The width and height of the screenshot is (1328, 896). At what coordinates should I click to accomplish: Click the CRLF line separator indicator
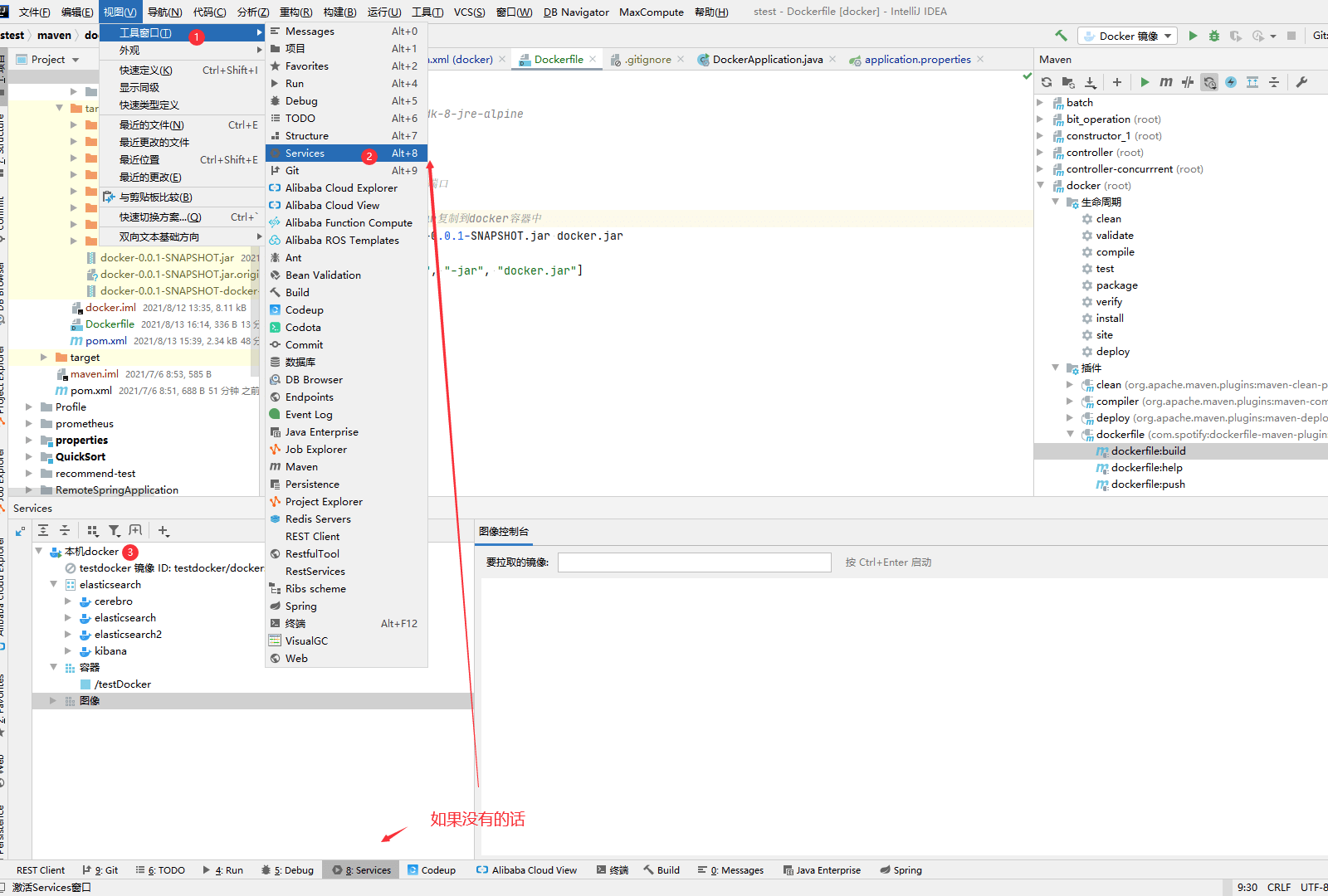1278,888
